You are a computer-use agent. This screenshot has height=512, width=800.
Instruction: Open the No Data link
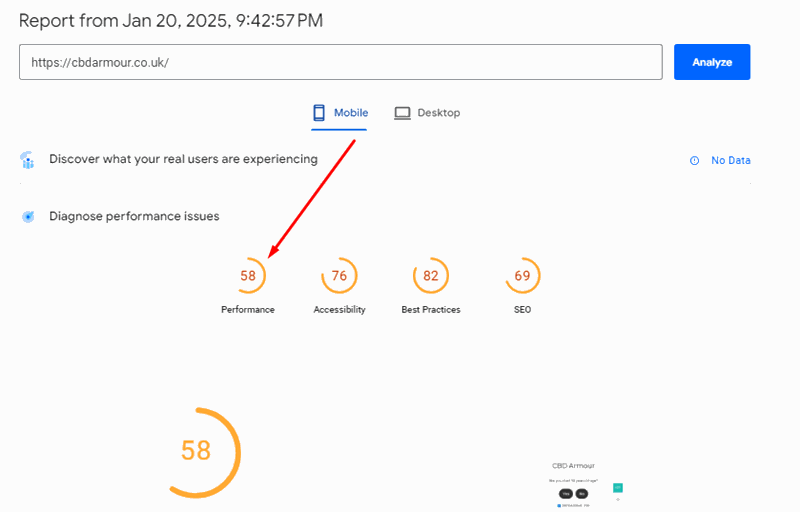(730, 160)
